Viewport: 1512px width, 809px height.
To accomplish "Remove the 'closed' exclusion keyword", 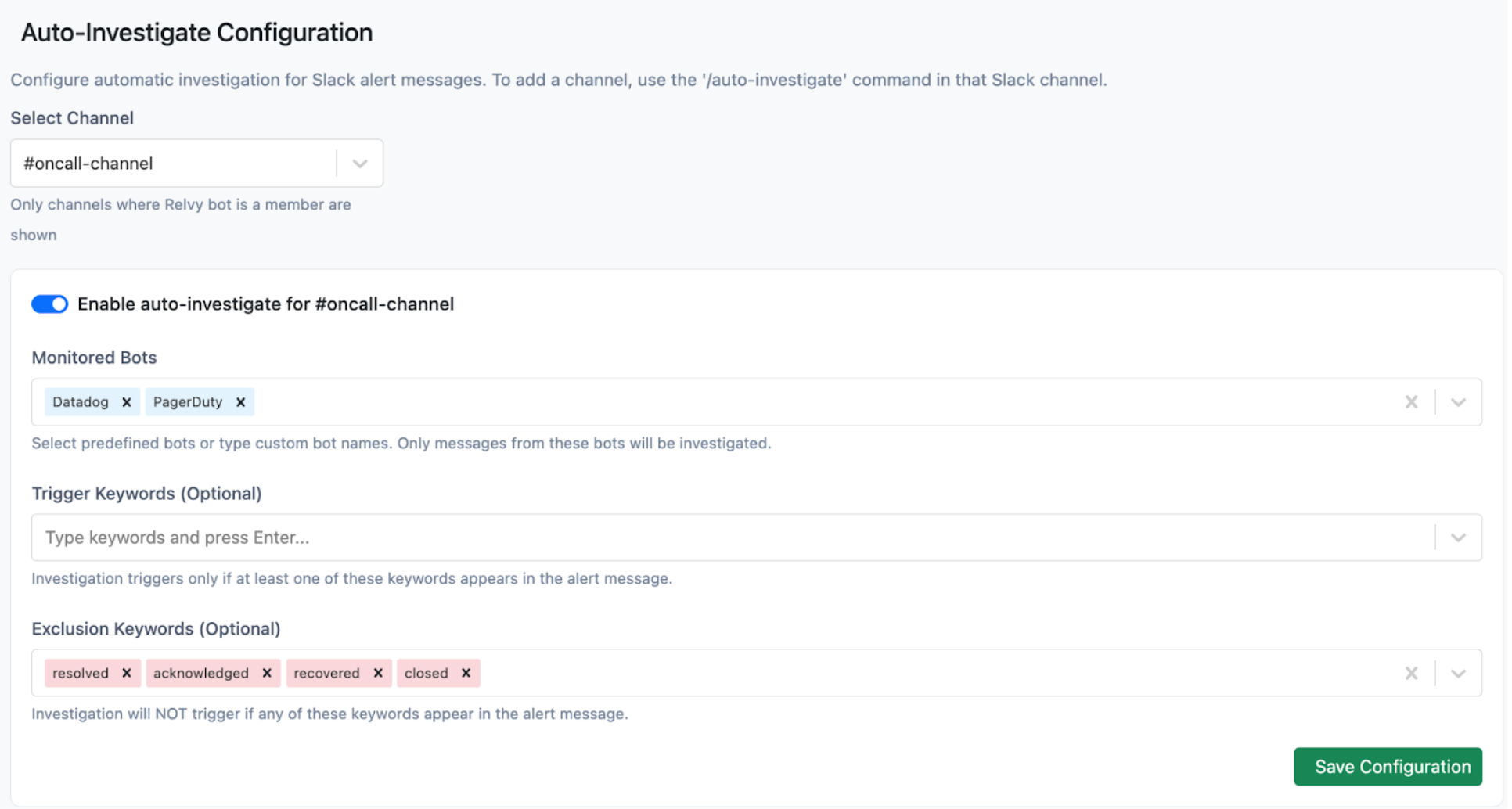I will click(x=466, y=673).
